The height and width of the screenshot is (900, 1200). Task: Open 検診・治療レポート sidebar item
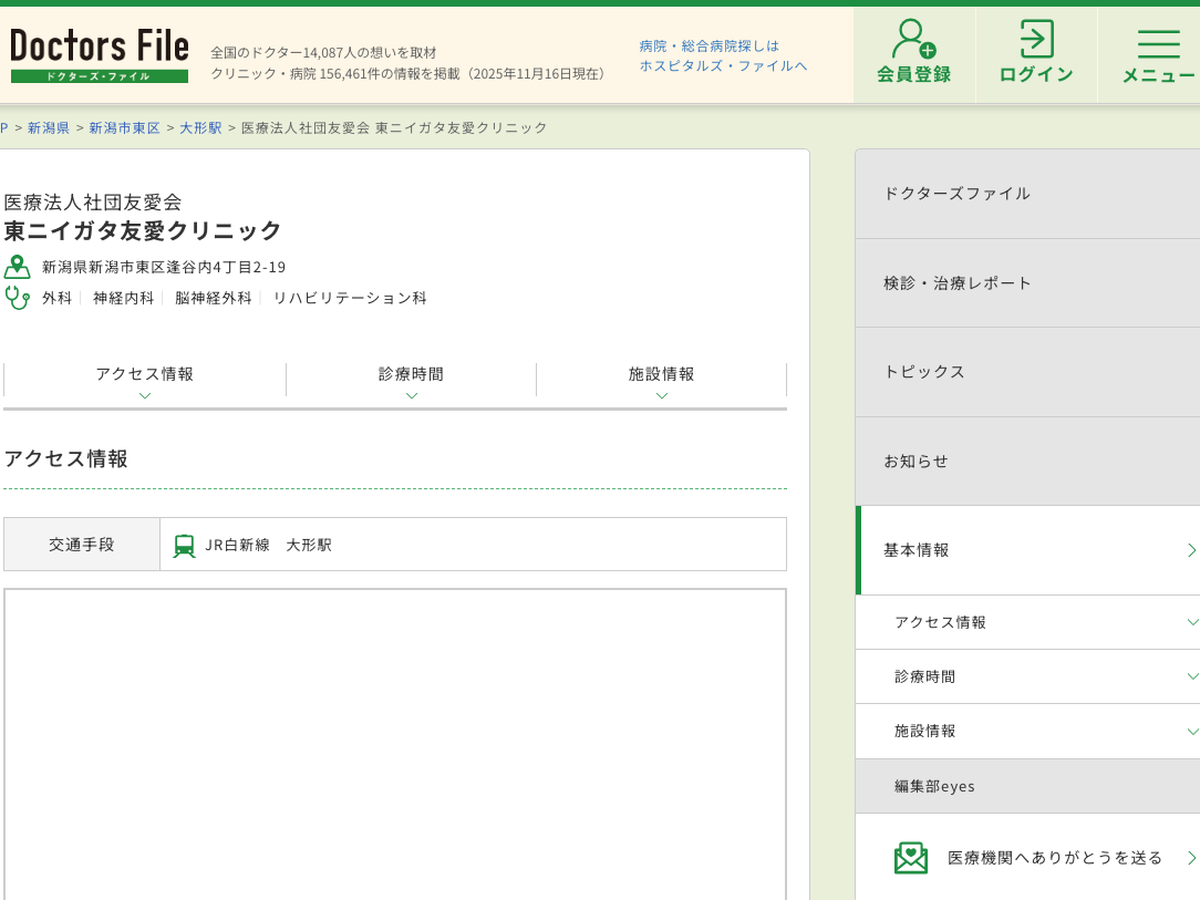1027,283
